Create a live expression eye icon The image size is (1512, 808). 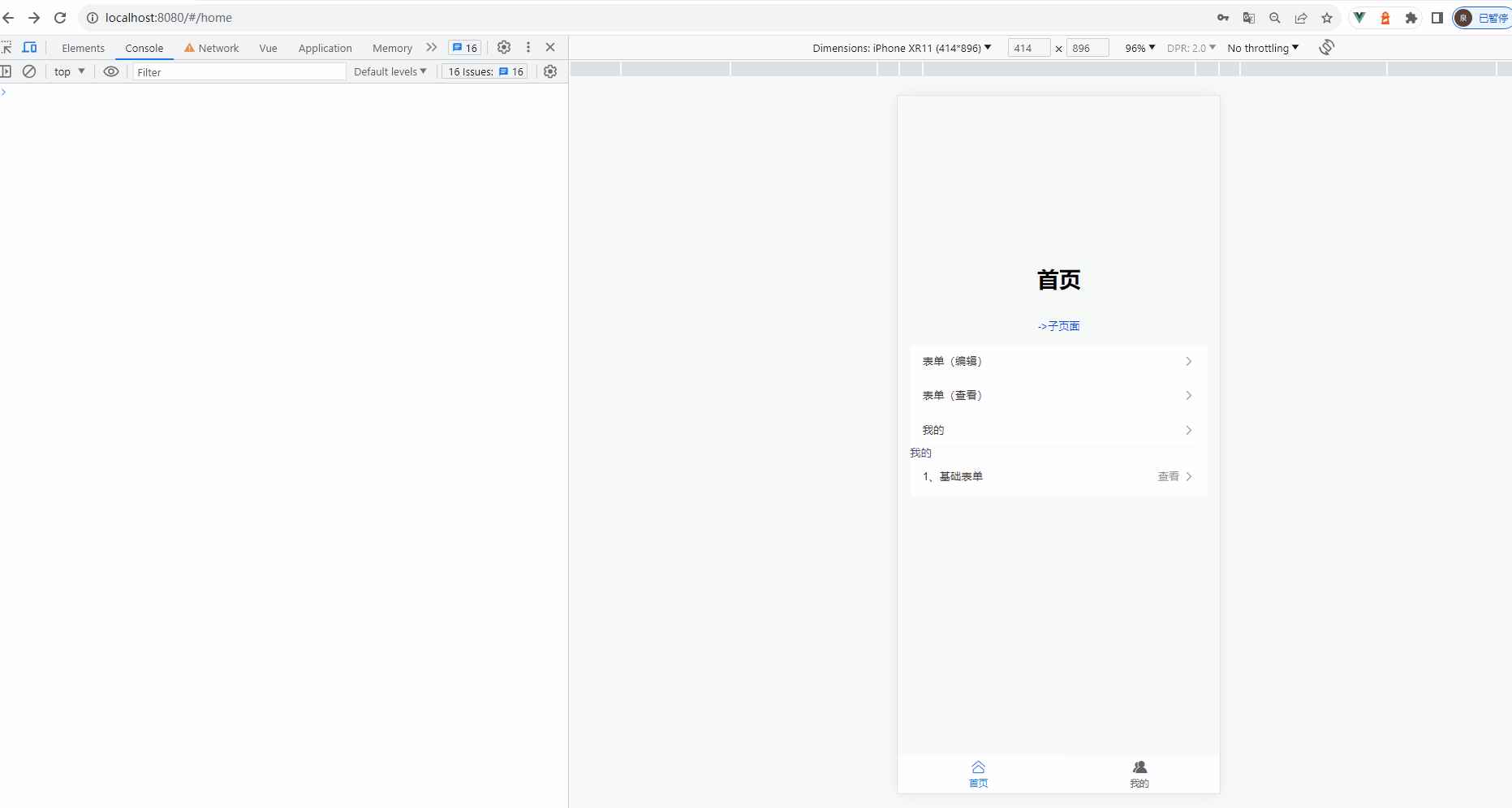(x=111, y=71)
